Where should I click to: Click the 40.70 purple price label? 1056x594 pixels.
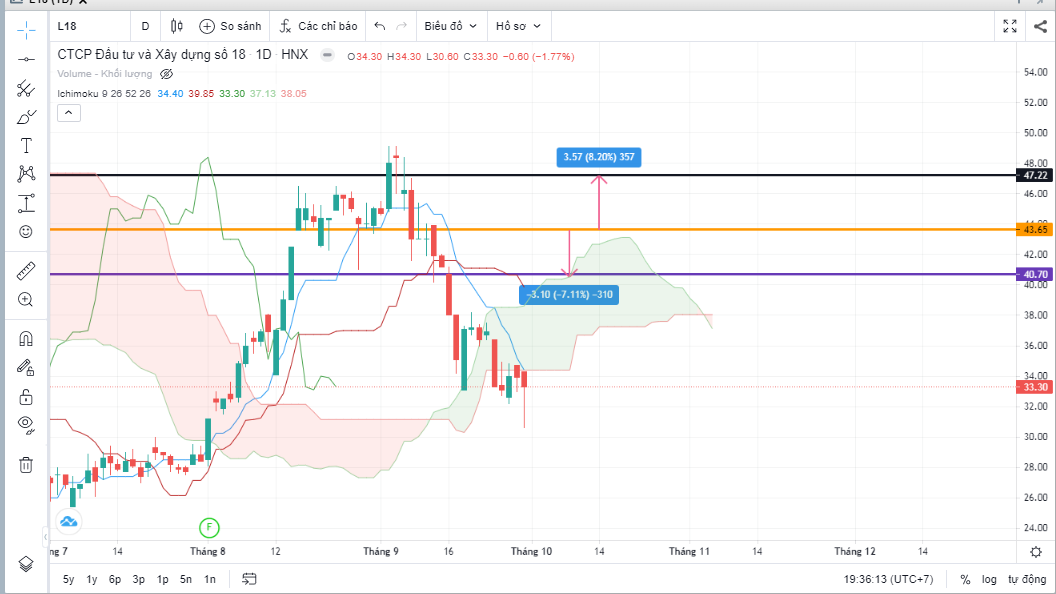(1034, 274)
